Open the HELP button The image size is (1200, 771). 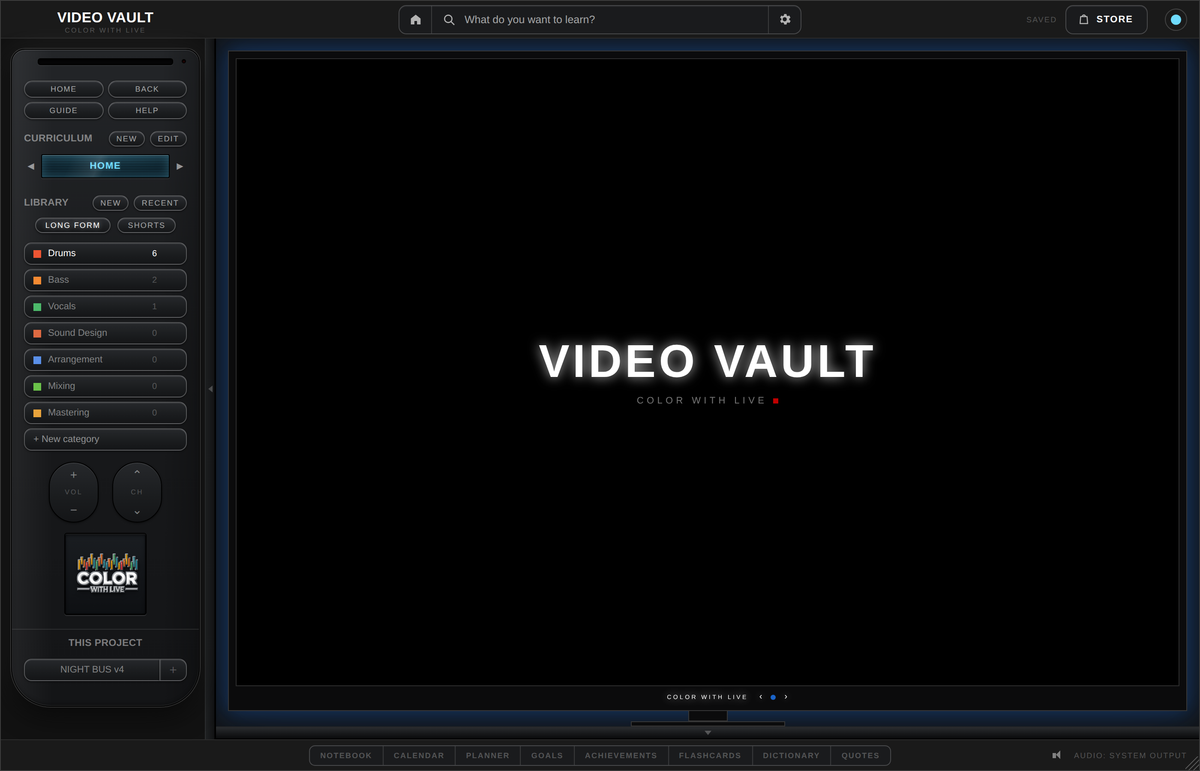coord(147,110)
